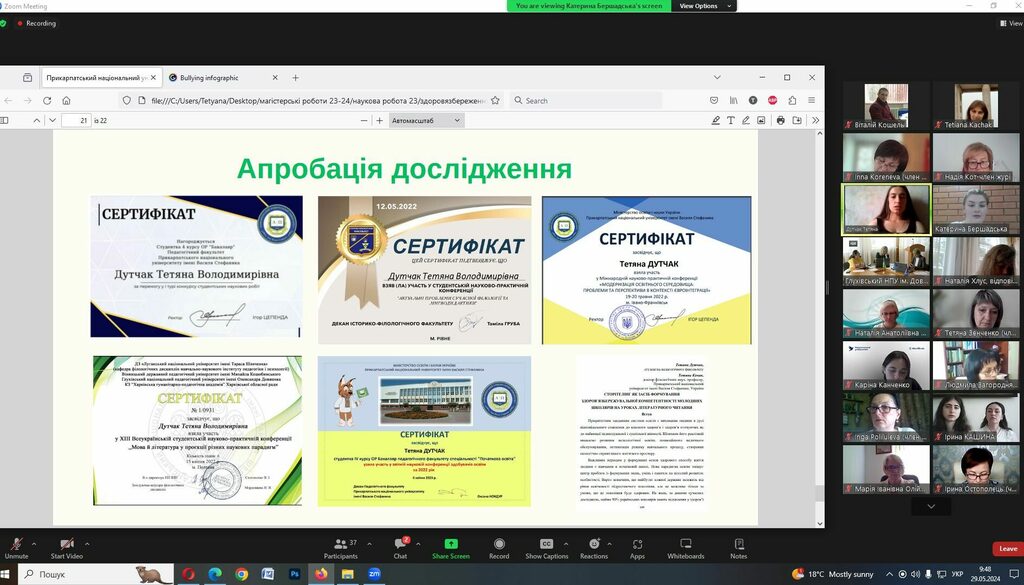Click the red Leave button
Screen dimensions: 1024x585
tap(1007, 548)
